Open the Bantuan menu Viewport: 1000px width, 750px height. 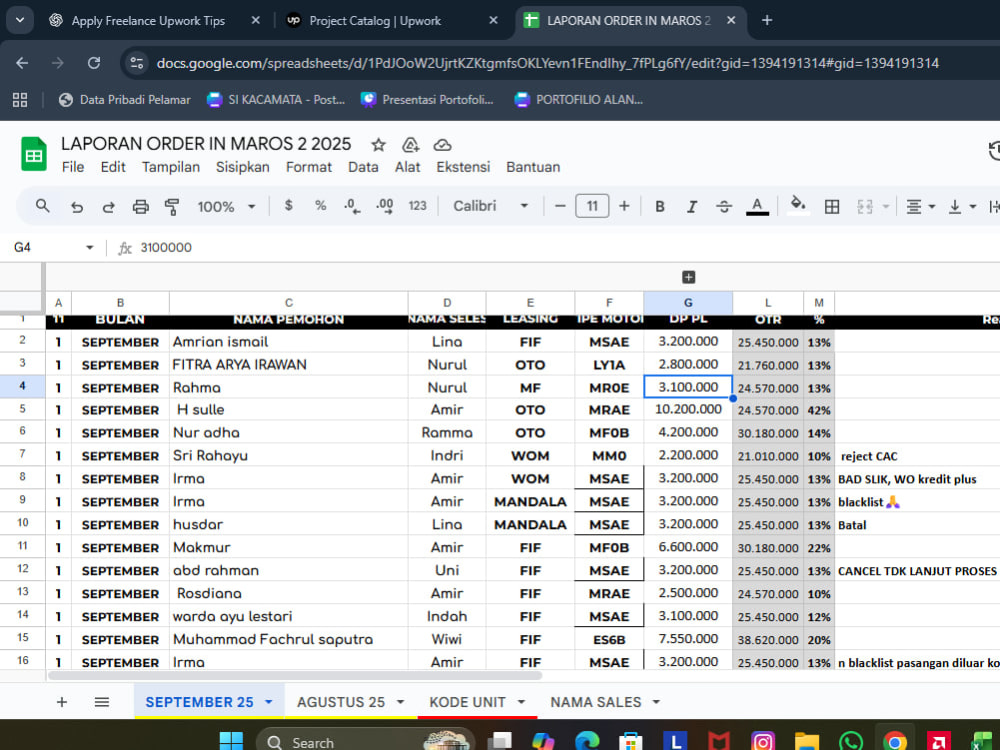(533, 167)
